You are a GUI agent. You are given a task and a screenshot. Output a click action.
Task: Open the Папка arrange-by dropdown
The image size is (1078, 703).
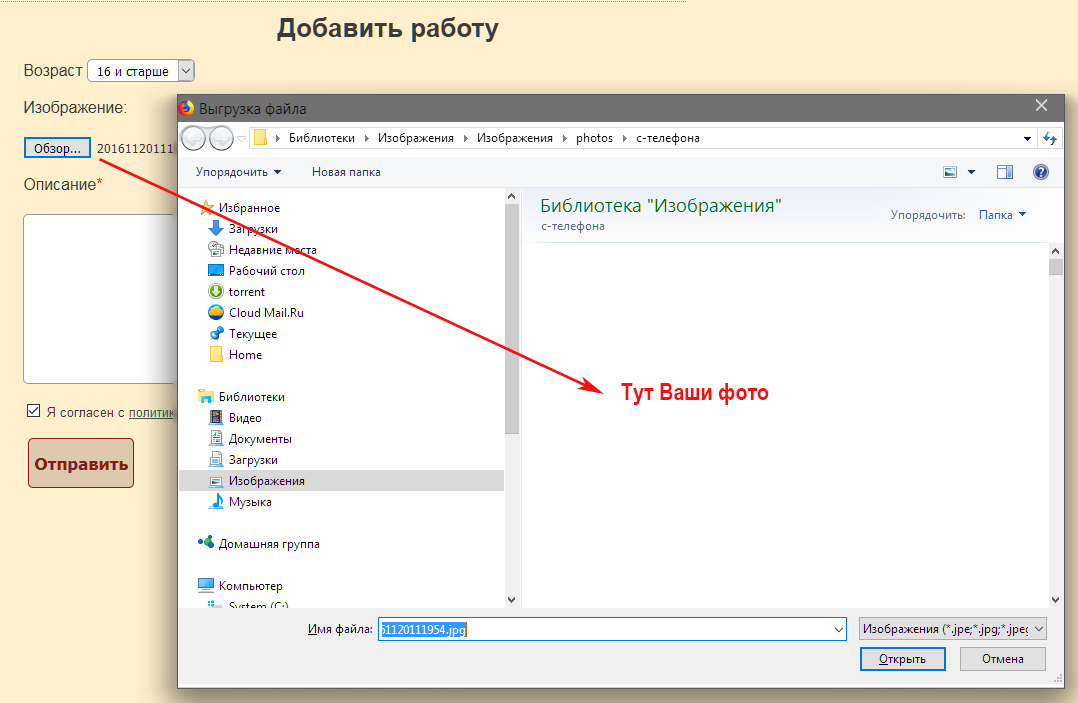1002,215
